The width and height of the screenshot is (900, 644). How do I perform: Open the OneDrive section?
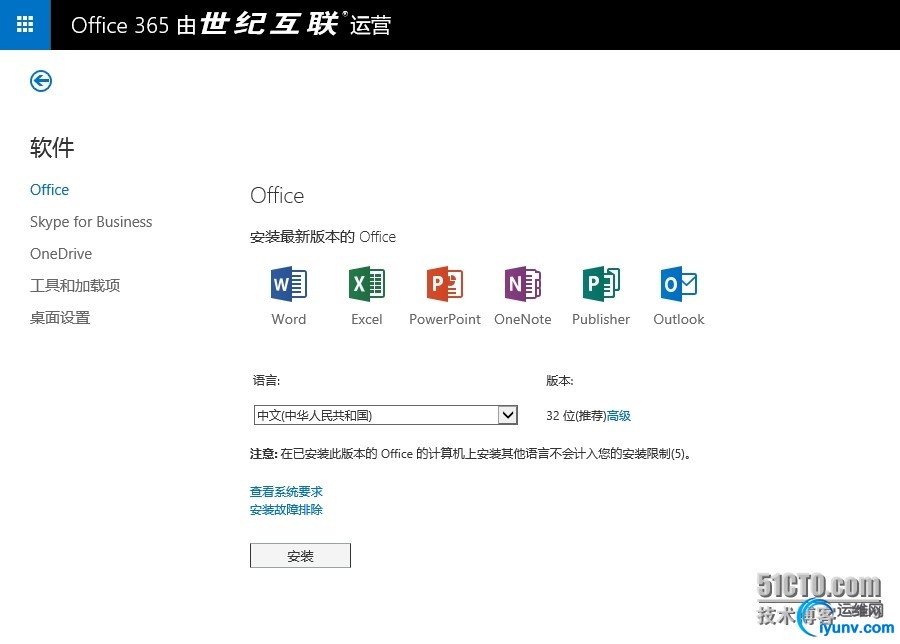click(x=61, y=254)
